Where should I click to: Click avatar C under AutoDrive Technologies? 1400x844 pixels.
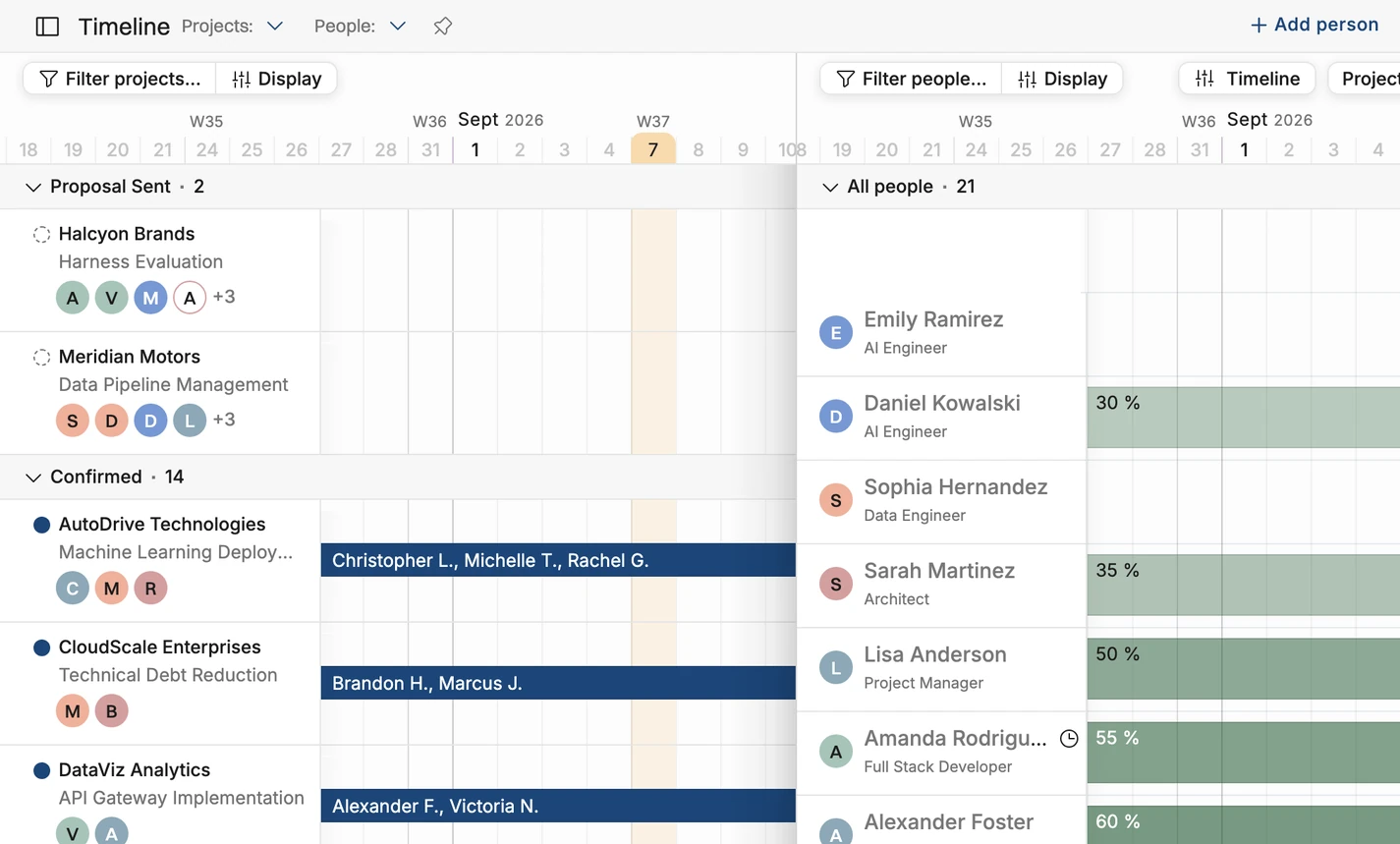(x=72, y=589)
